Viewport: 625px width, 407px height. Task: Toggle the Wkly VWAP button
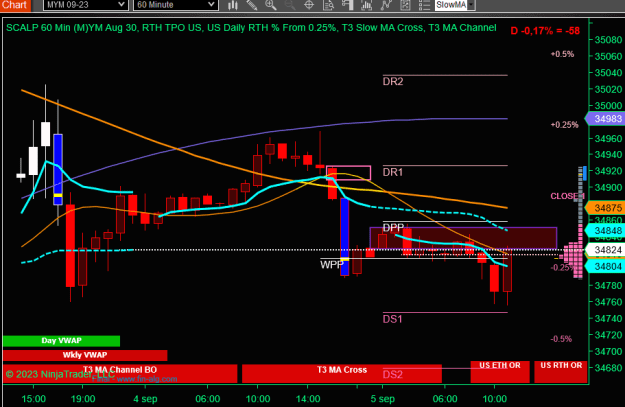(85, 355)
